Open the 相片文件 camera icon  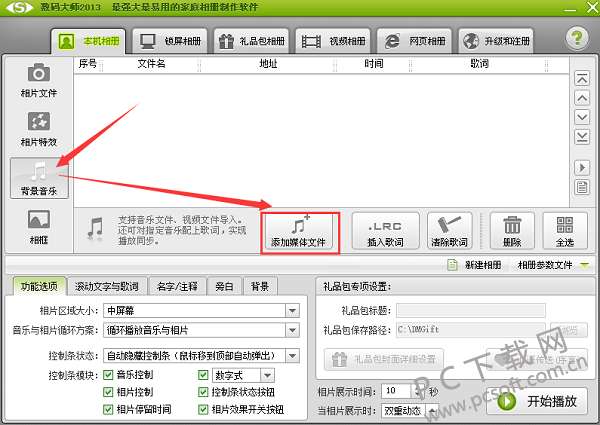click(39, 73)
